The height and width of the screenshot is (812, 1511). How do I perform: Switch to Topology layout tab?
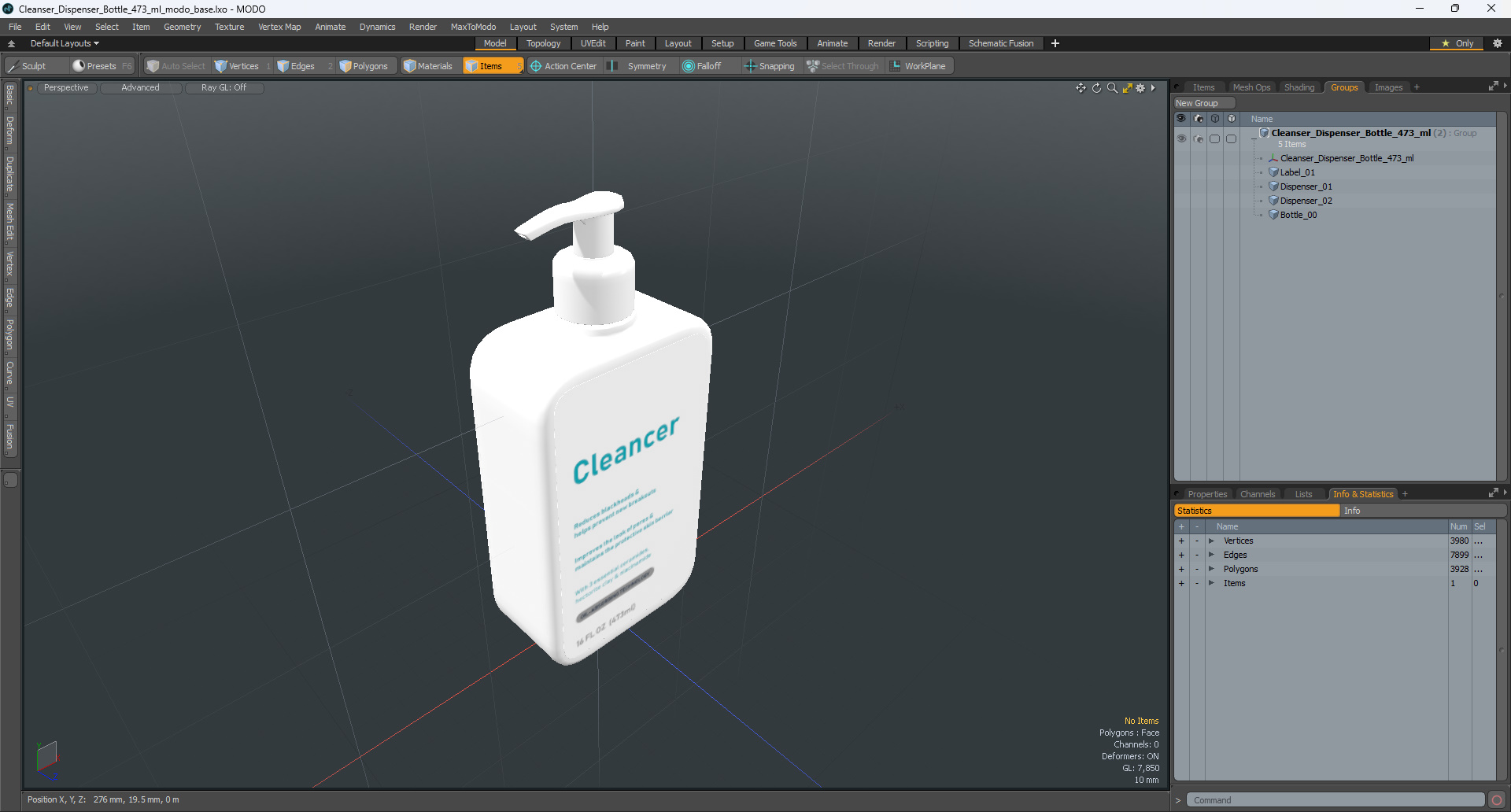click(543, 43)
